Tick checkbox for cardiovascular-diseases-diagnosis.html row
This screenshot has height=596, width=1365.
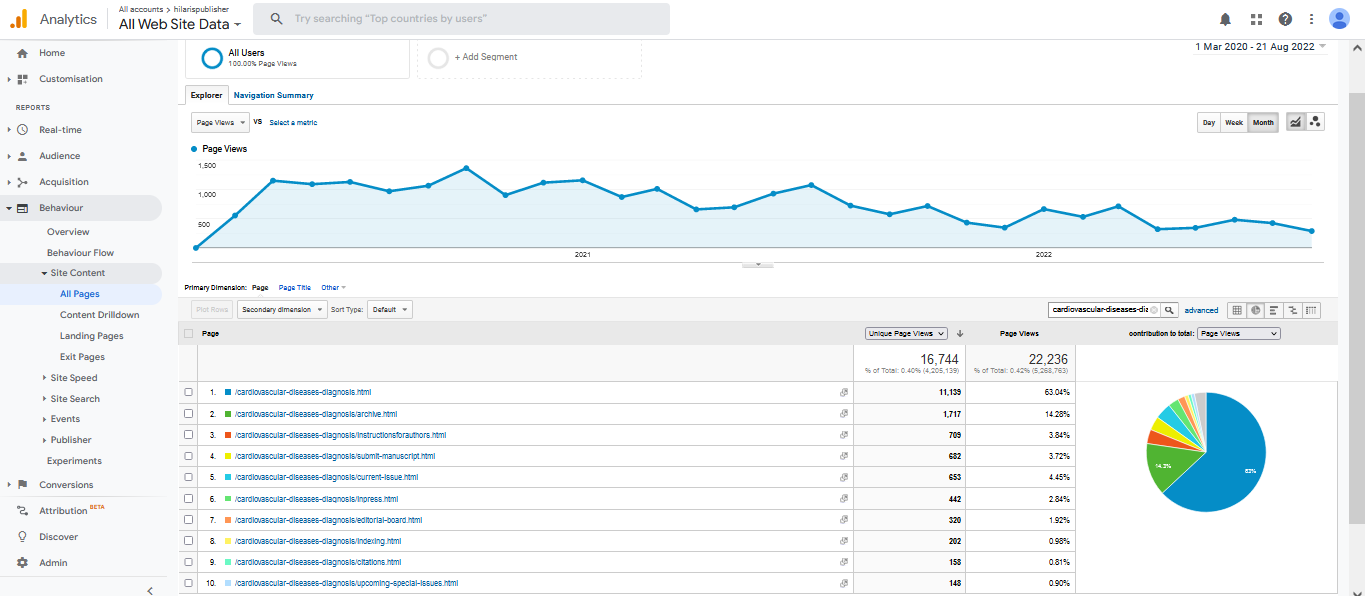pos(188,392)
